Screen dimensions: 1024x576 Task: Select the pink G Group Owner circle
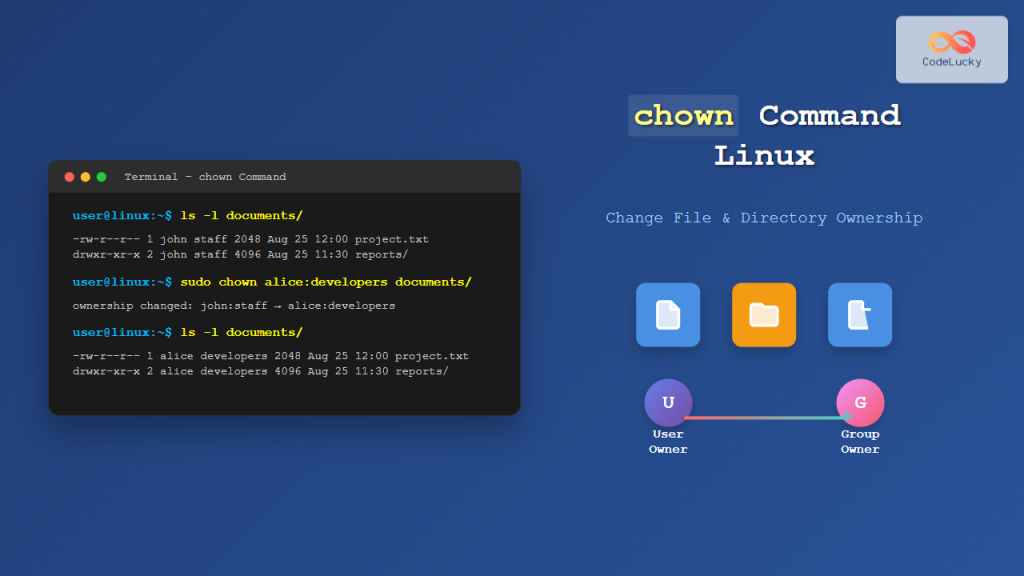tap(860, 403)
